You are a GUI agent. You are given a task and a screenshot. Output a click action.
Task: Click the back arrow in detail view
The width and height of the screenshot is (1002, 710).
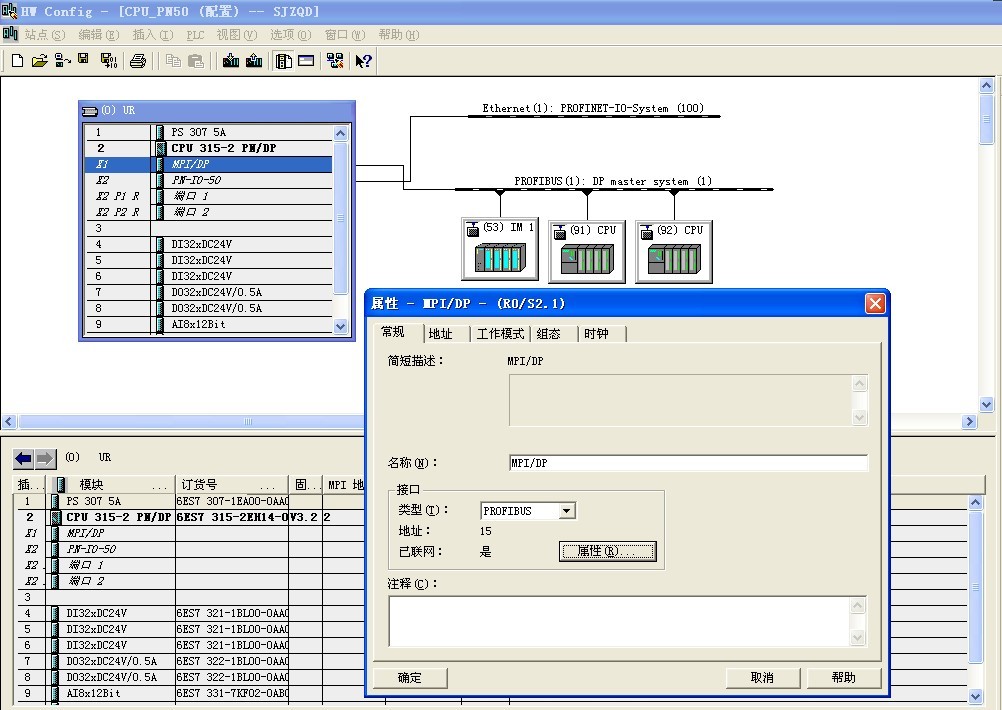(24, 458)
